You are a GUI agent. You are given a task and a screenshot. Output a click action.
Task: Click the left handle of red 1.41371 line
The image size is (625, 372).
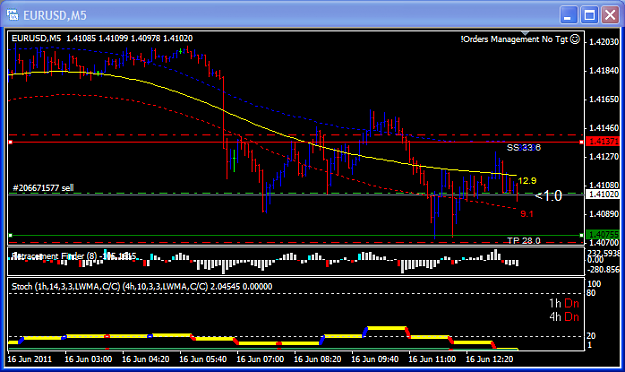coord(10,142)
